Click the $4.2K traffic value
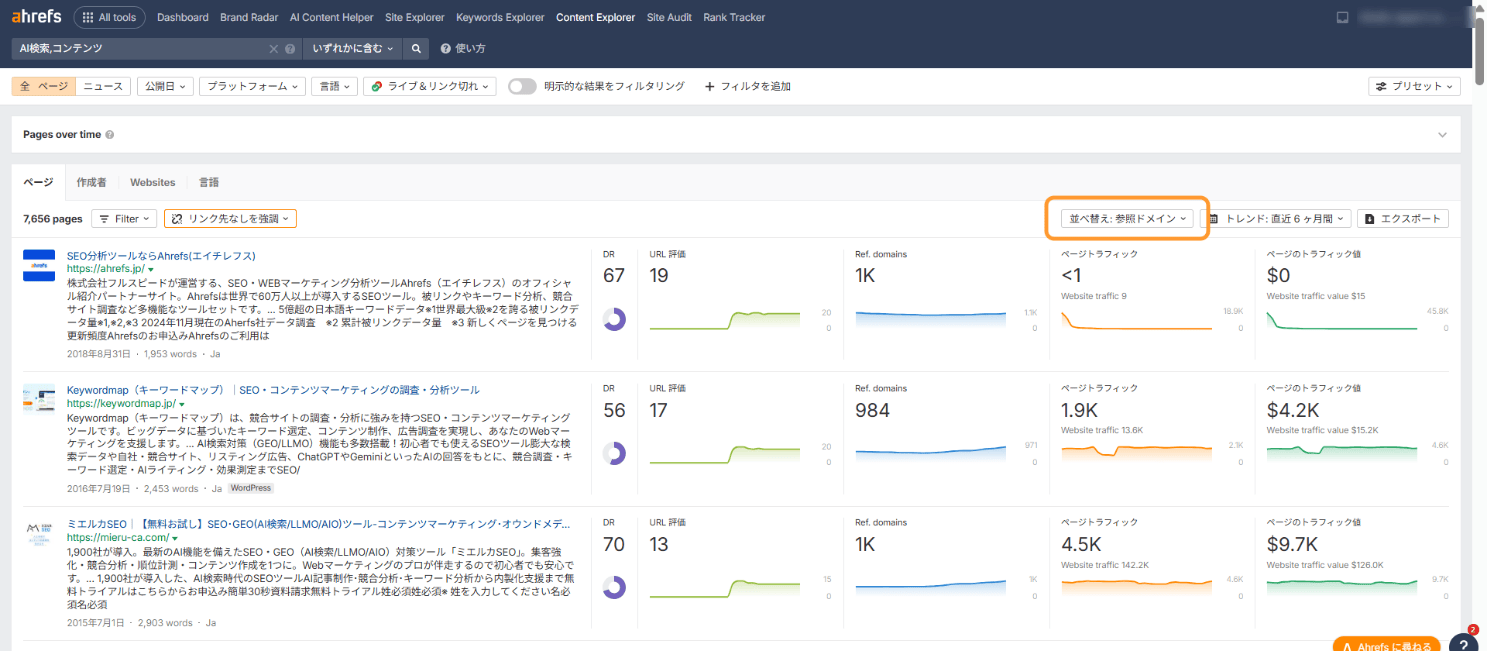1487x651 pixels. (x=1293, y=410)
